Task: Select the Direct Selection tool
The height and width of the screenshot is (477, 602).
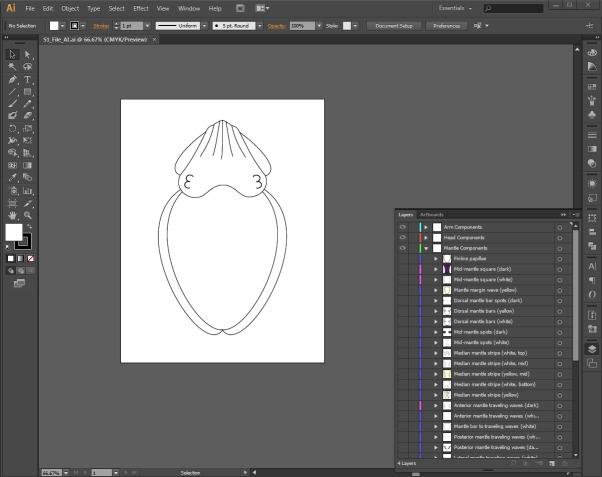Action: (x=27, y=54)
